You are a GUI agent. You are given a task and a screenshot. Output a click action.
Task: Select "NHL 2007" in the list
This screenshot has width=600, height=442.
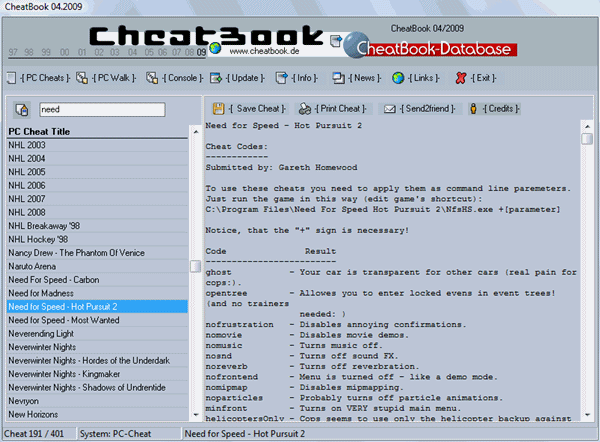98,199
